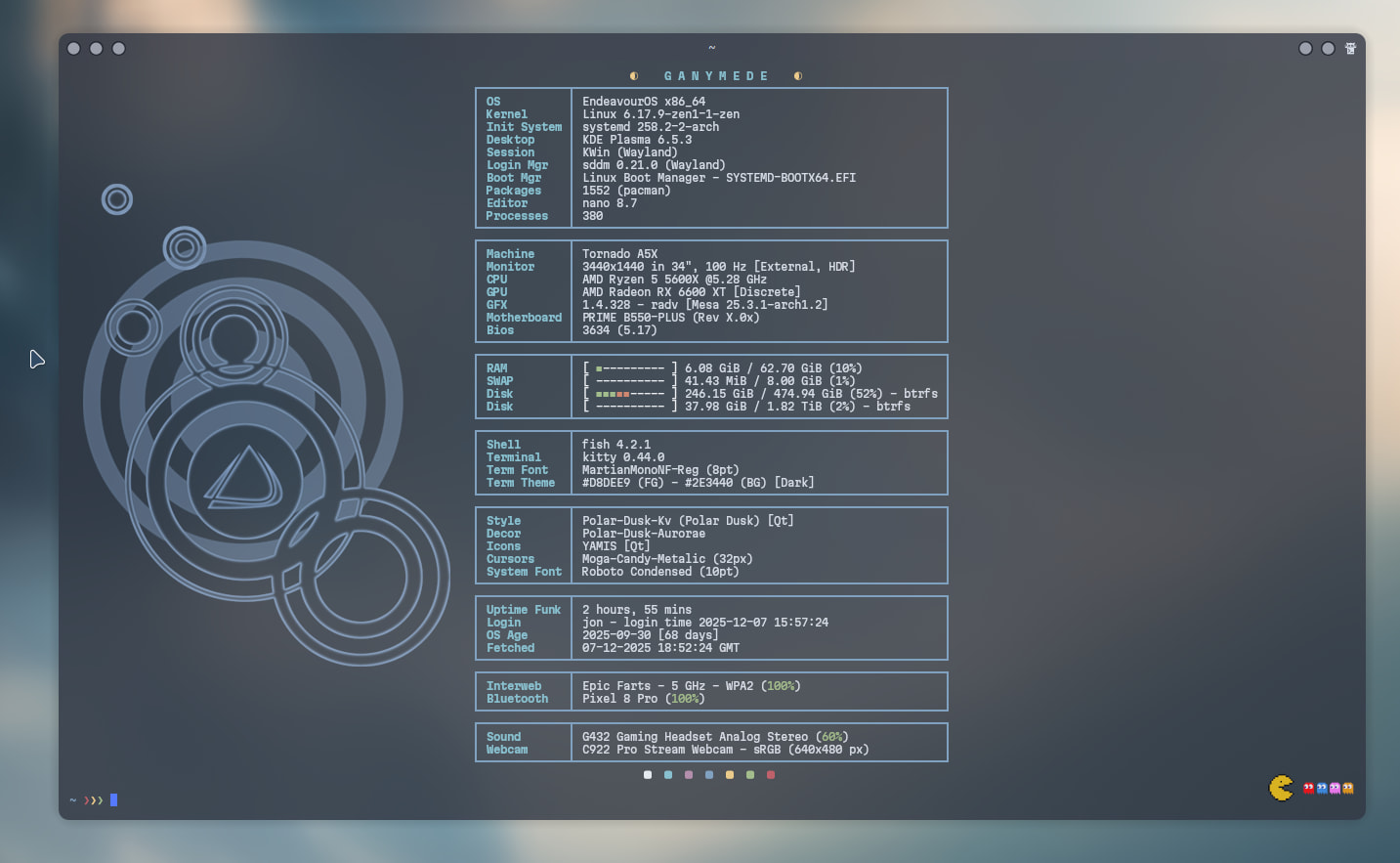Click the green color palette square
This screenshot has width=1400, height=863.
750,775
